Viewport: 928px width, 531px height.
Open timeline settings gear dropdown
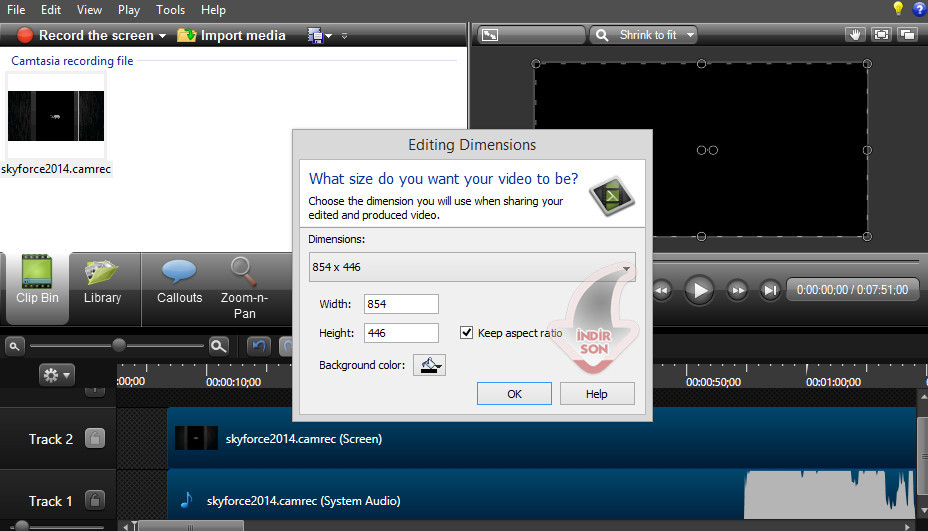[57, 375]
